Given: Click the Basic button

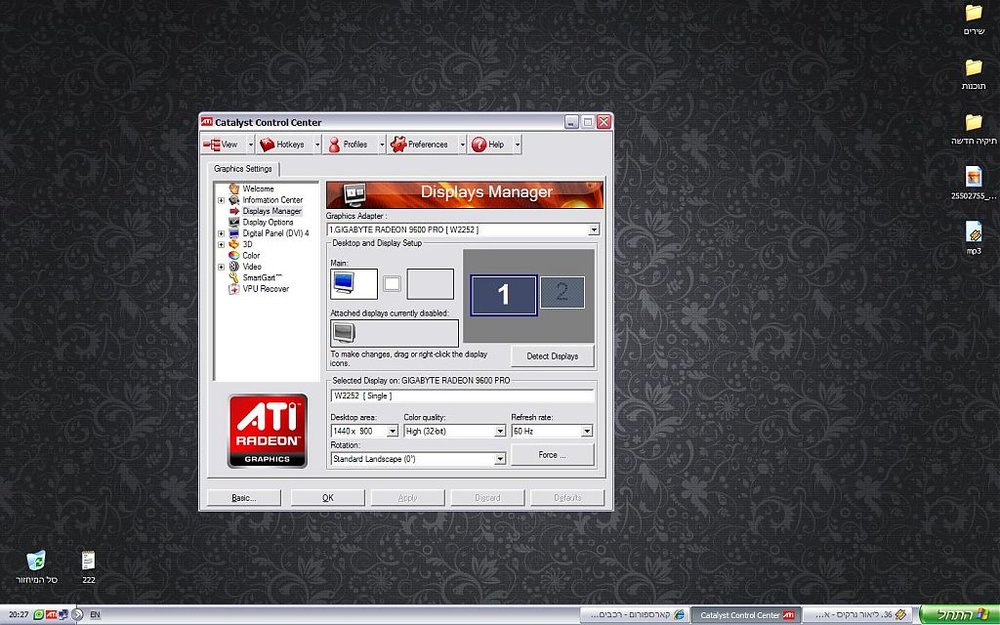Looking at the screenshot, I should [x=244, y=497].
